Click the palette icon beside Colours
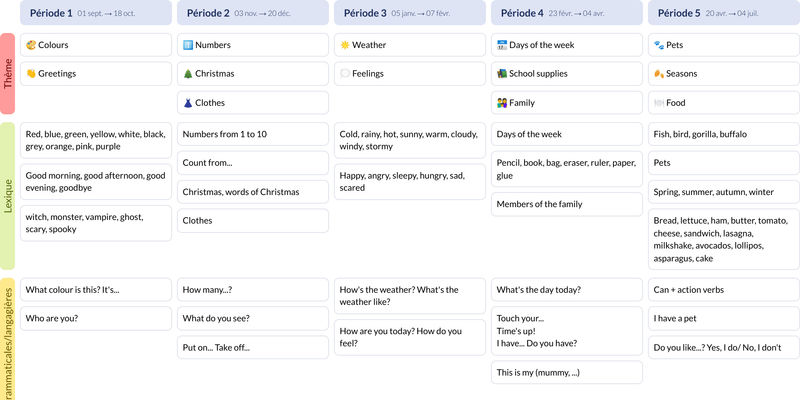The width and height of the screenshot is (800, 400). tap(31, 45)
